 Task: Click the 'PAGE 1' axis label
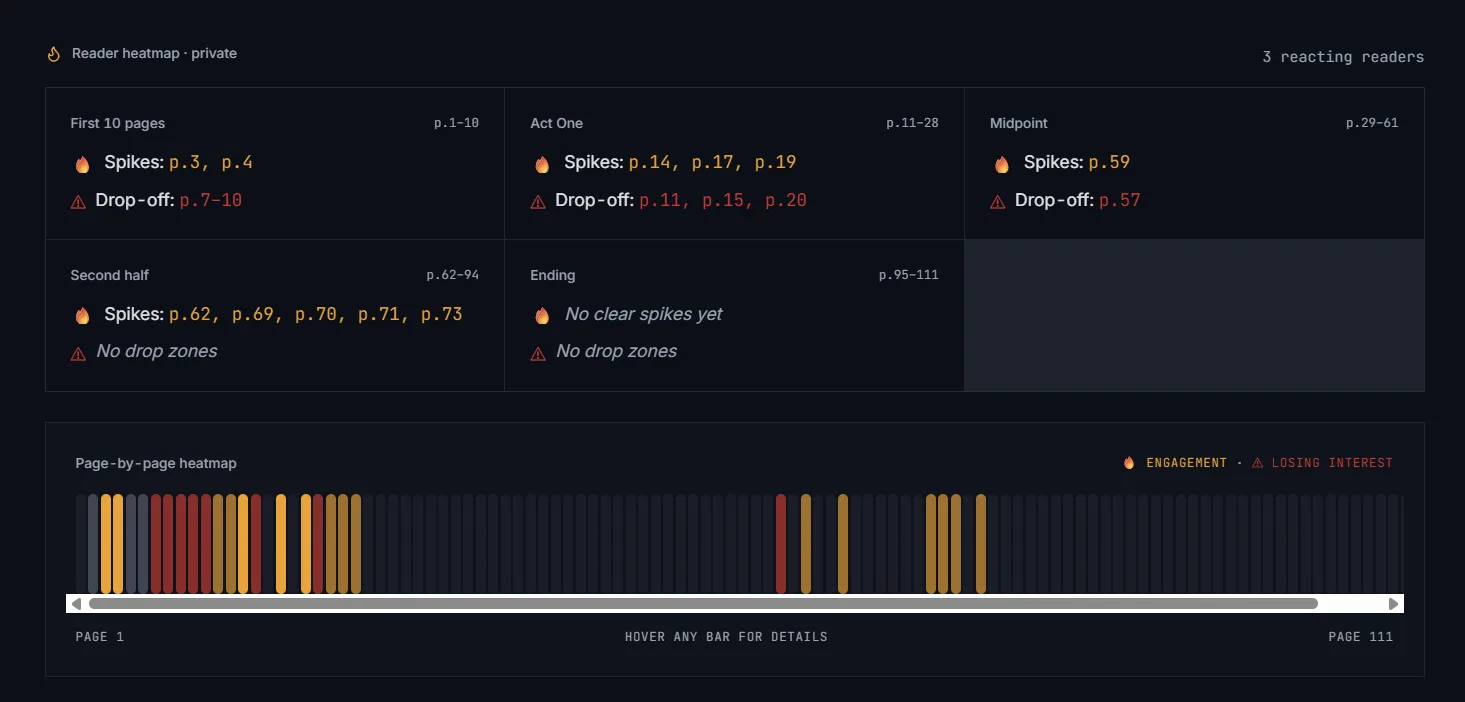click(x=100, y=637)
